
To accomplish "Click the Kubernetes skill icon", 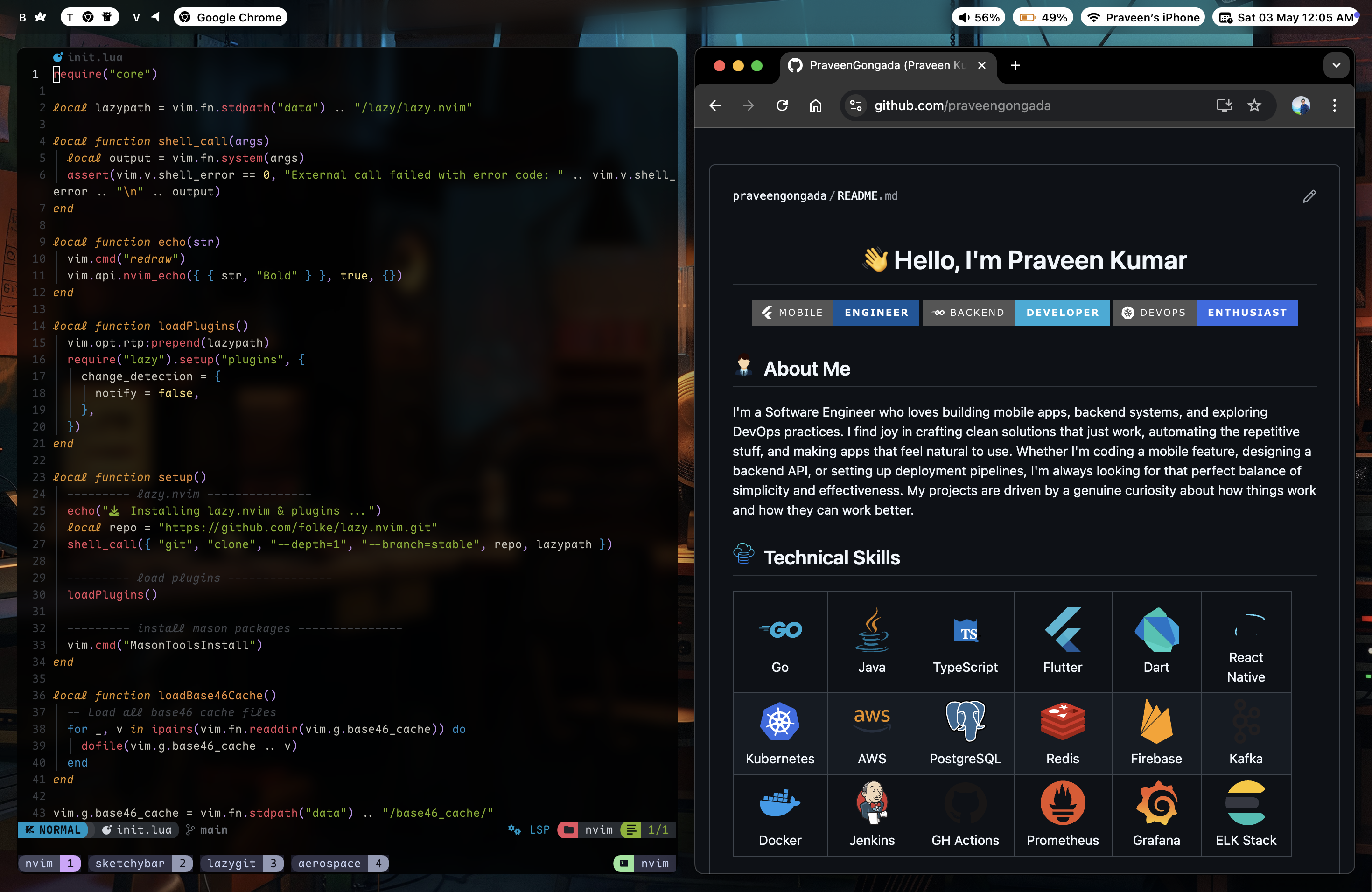I will pyautogui.click(x=780, y=721).
